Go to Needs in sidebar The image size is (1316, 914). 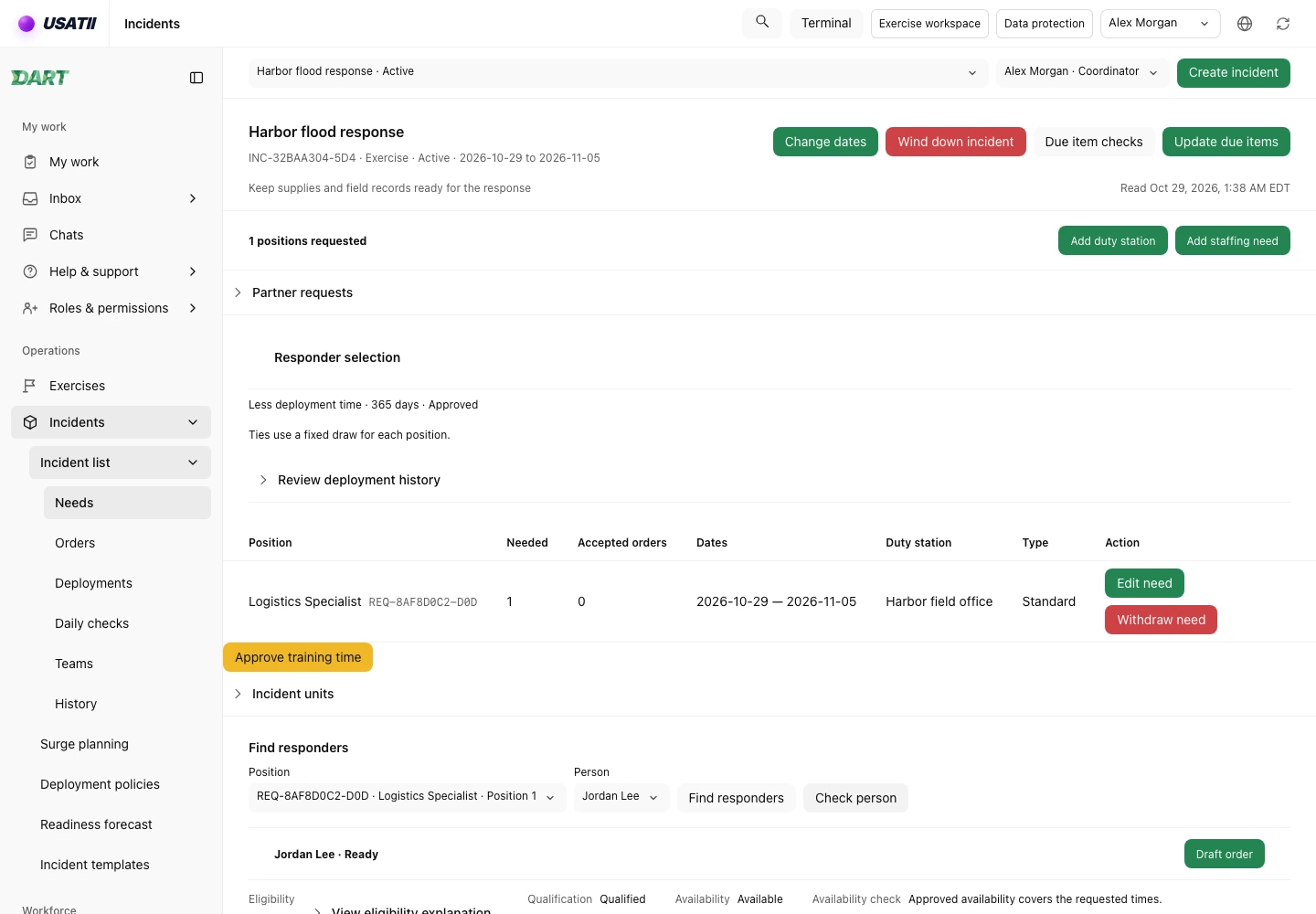click(127, 503)
